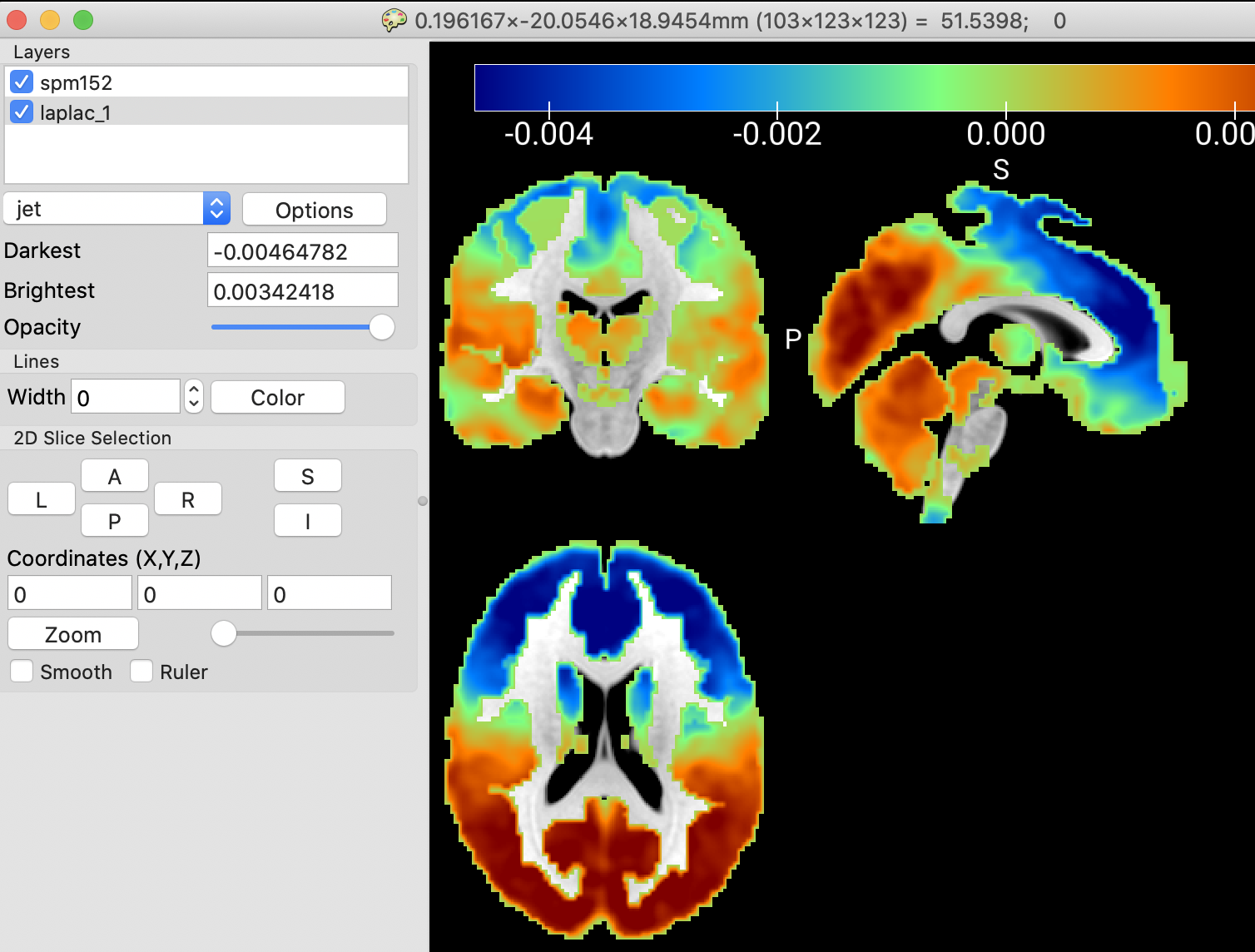Select the laplac_1 layer in list
This screenshot has width=1255, height=952.
(x=75, y=112)
